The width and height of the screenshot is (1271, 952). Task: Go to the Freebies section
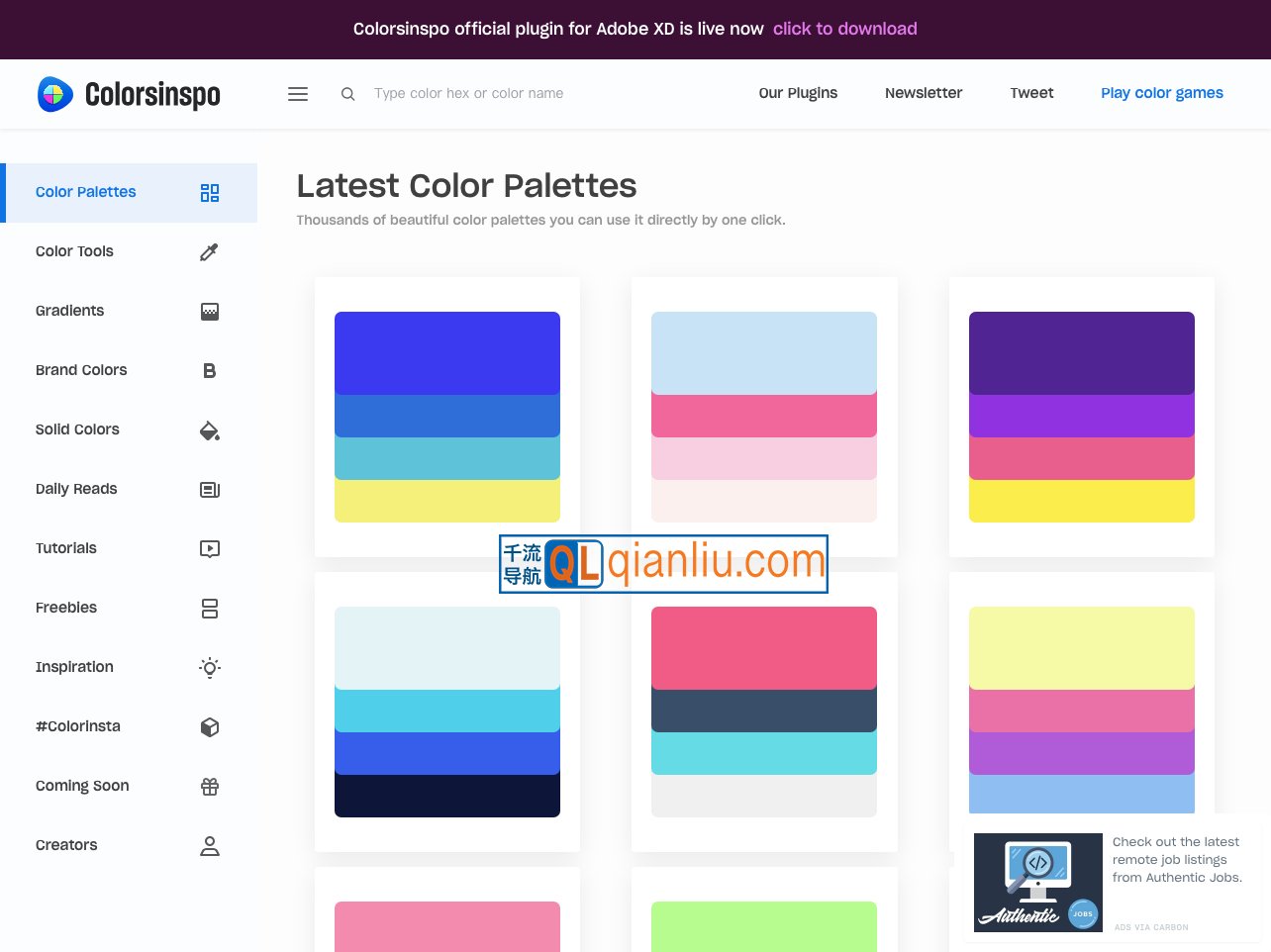tap(66, 608)
